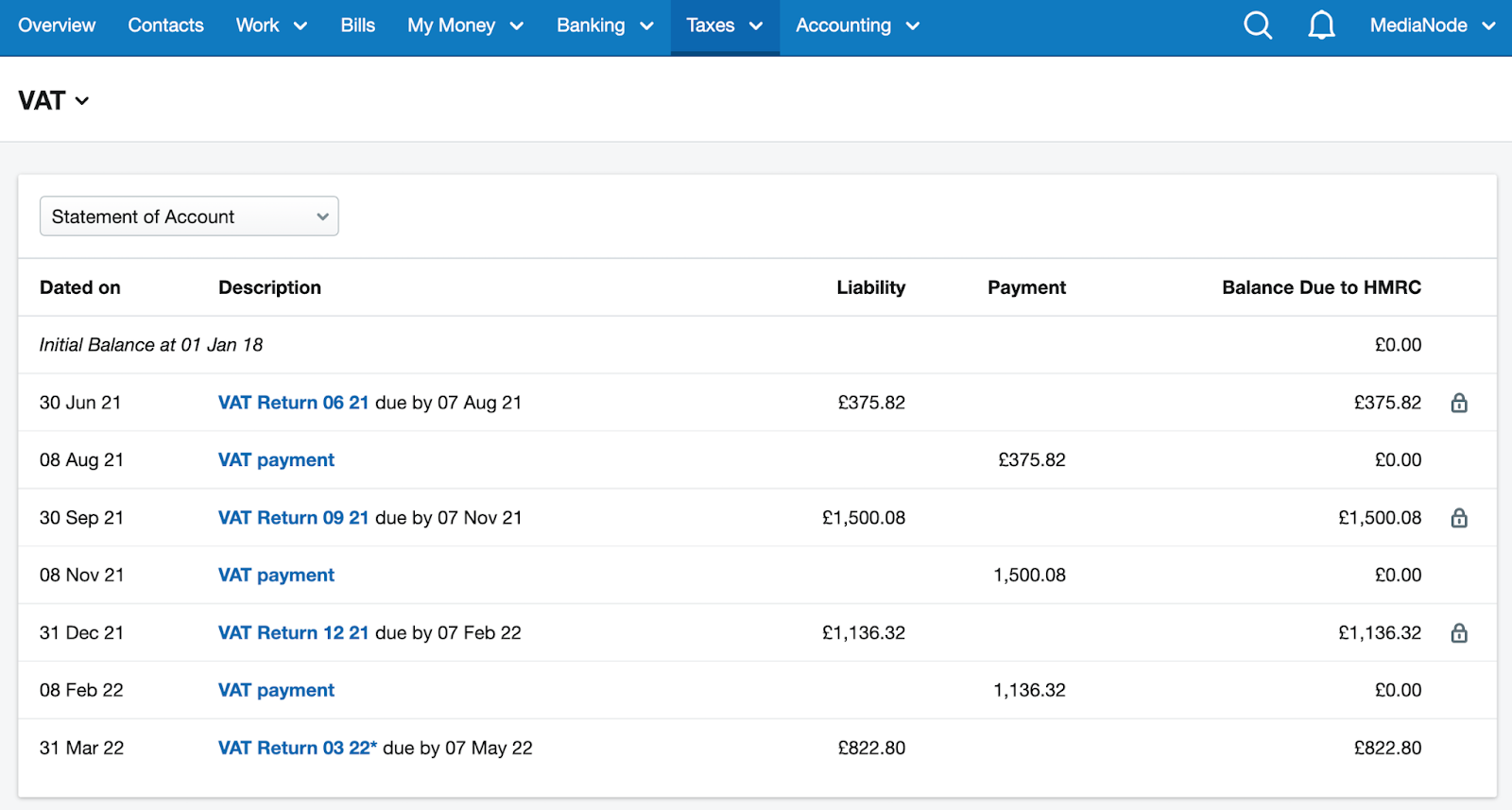
Task: Go to the Bills page
Action: tap(357, 26)
